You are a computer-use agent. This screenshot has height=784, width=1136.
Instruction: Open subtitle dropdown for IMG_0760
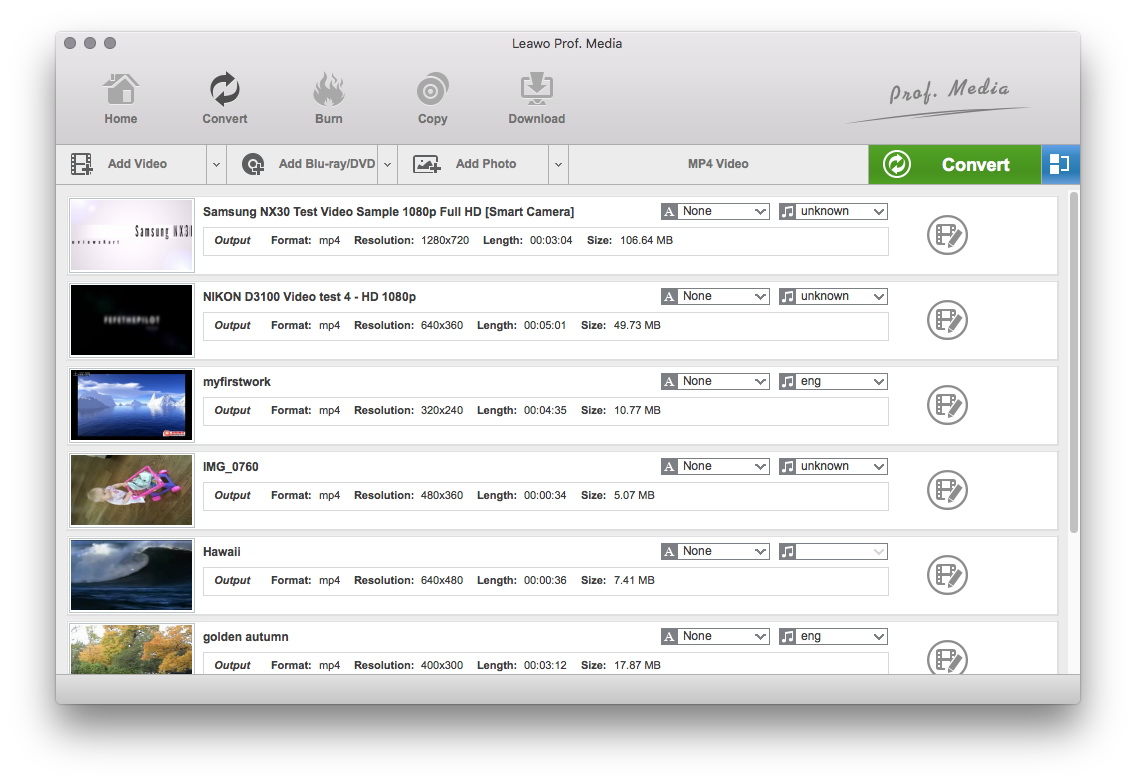715,466
